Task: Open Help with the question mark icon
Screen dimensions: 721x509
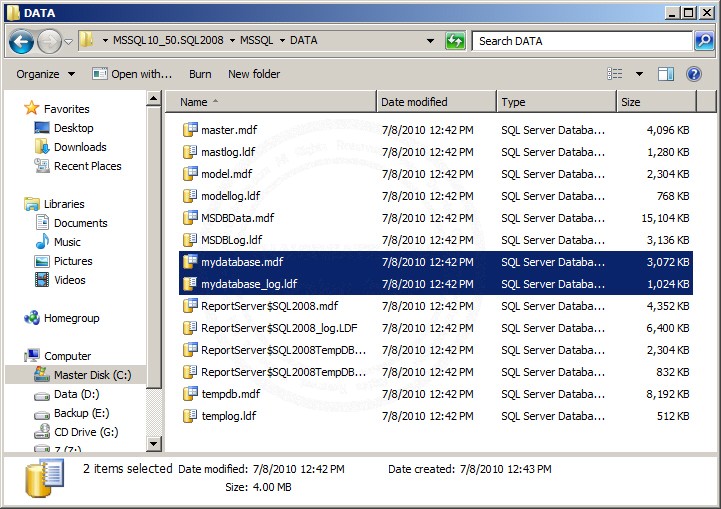Action: tap(694, 74)
